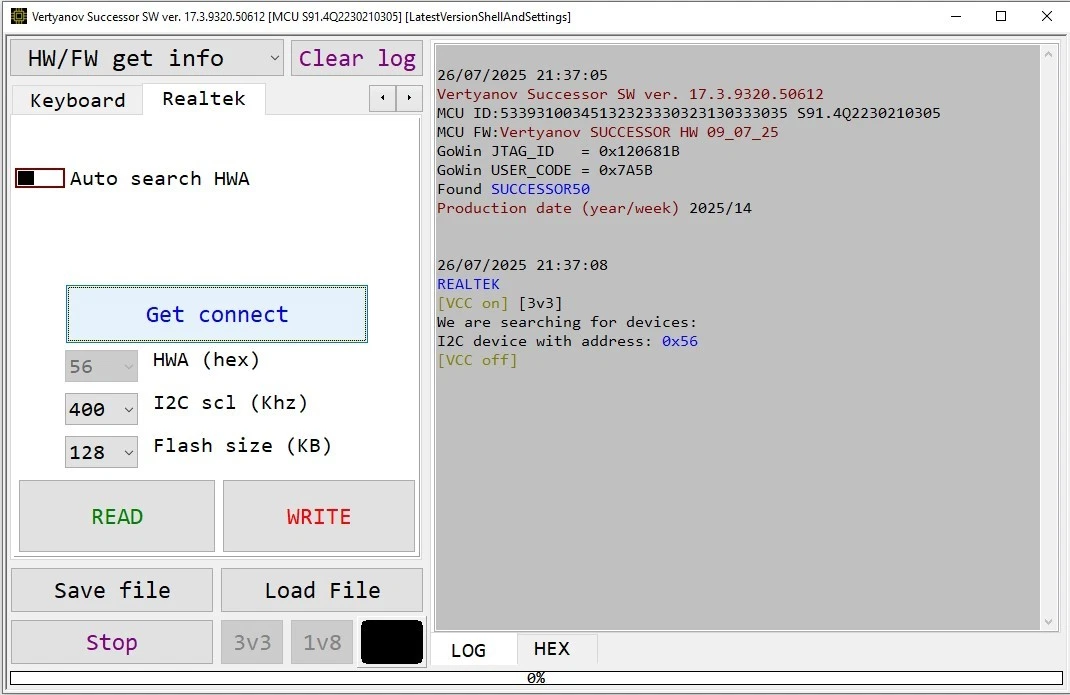Toggle the Auto search HWA switch
Viewport: 1070px width, 695px height.
coord(40,178)
